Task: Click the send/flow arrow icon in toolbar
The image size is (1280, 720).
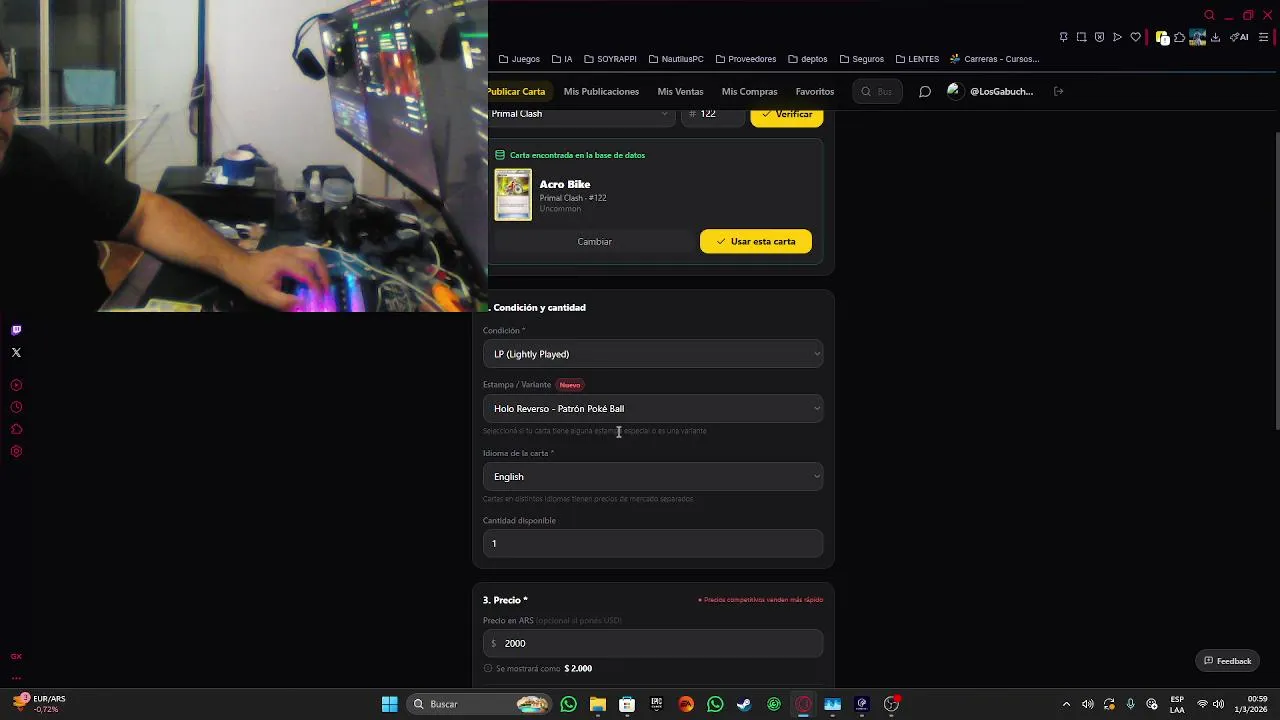Action: [1117, 37]
